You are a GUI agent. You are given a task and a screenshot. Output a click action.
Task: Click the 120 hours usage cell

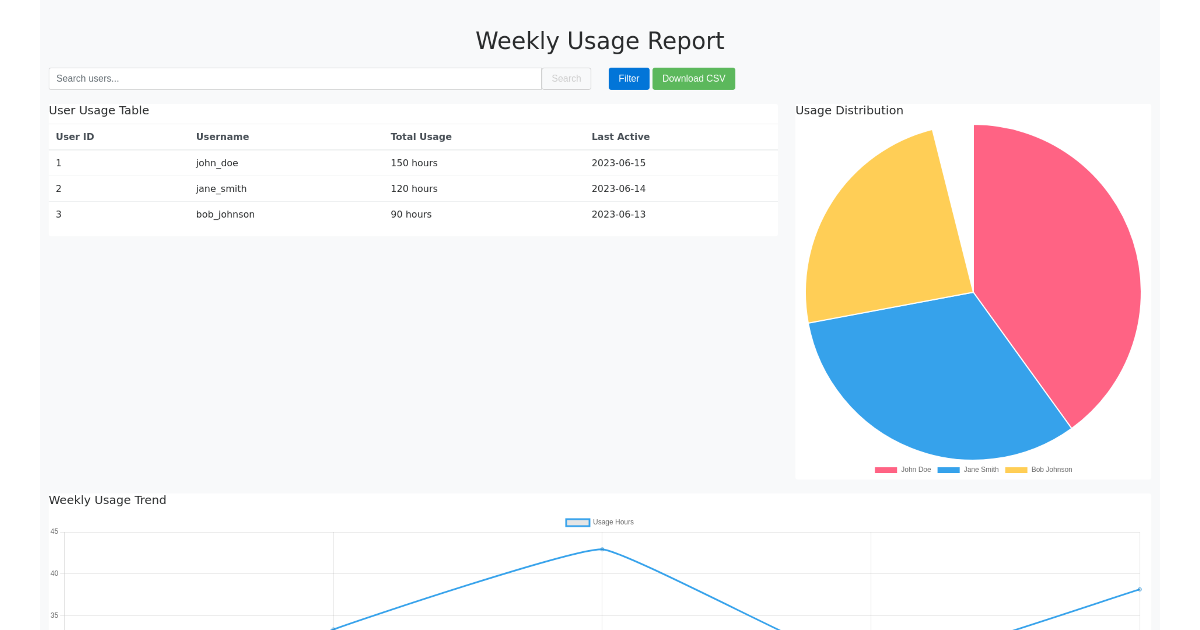click(x=414, y=189)
